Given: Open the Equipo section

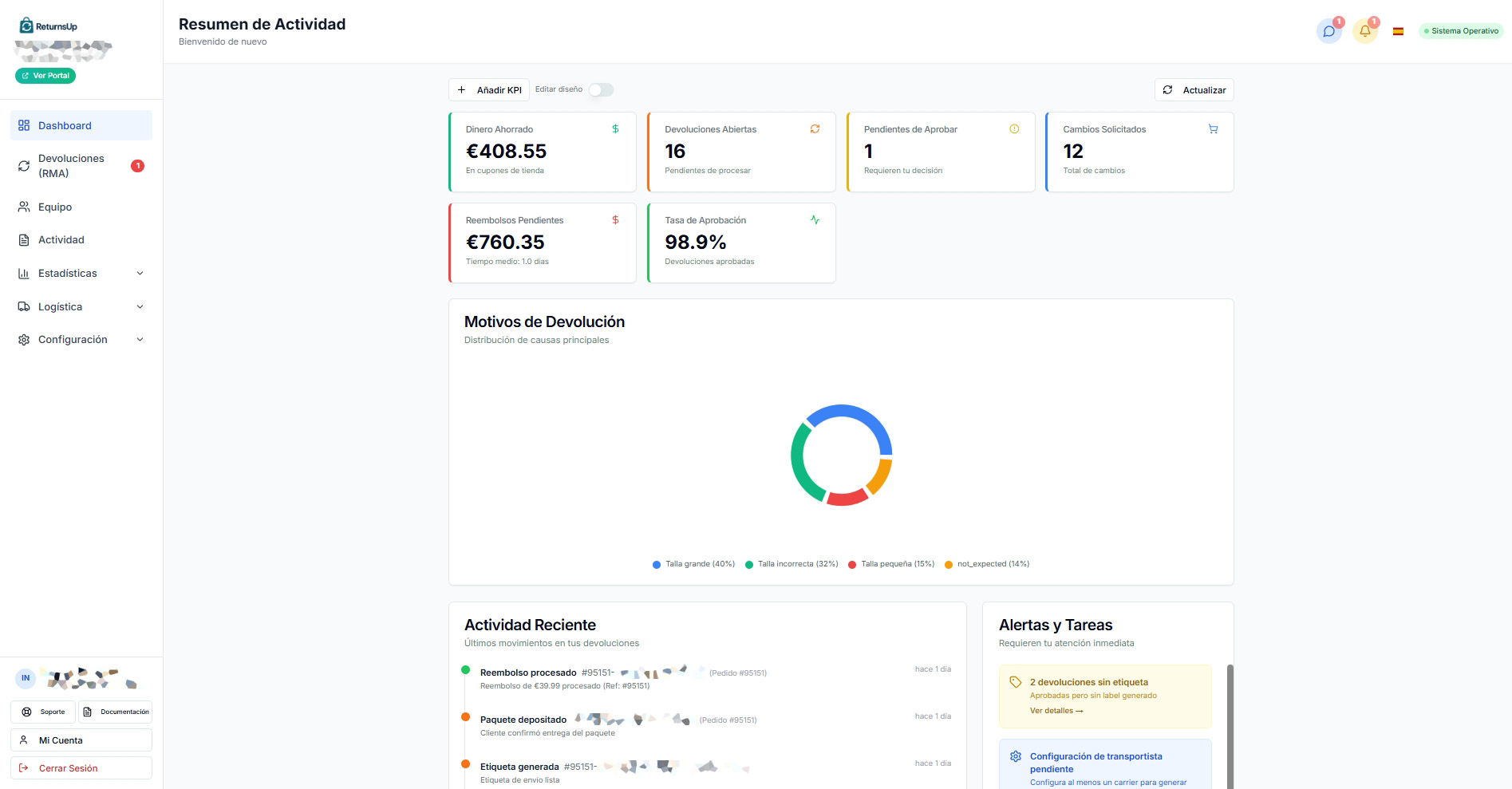Looking at the screenshot, I should pos(81,207).
